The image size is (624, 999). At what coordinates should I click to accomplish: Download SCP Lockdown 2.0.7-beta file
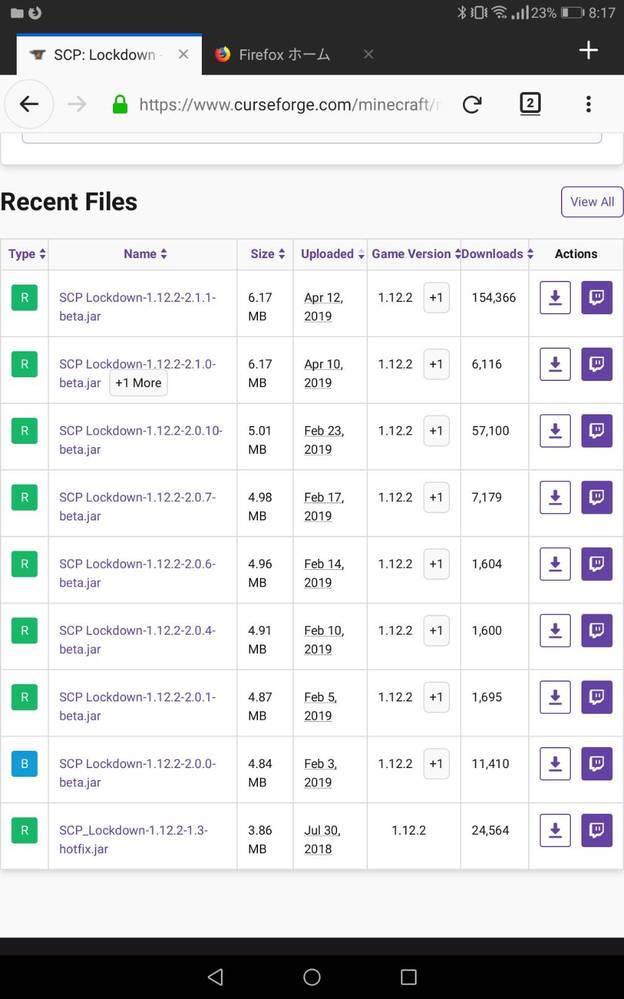point(555,498)
